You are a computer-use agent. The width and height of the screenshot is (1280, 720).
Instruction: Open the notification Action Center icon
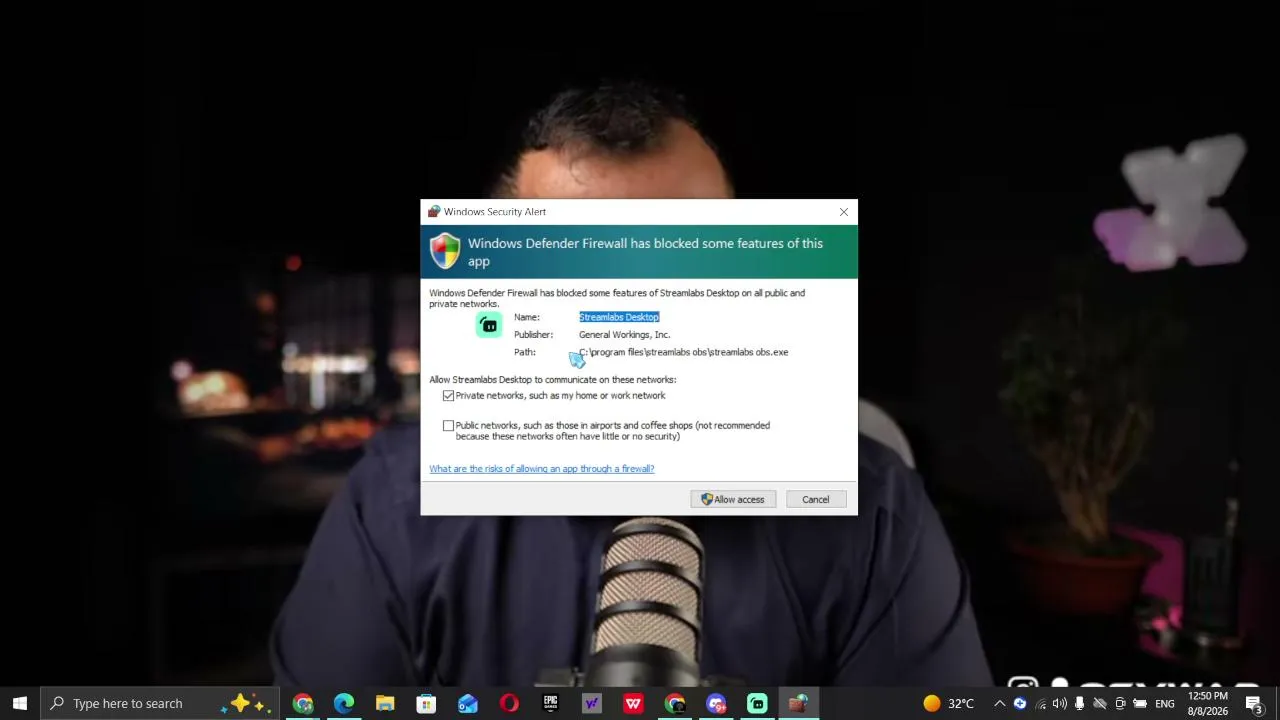[1254, 704]
